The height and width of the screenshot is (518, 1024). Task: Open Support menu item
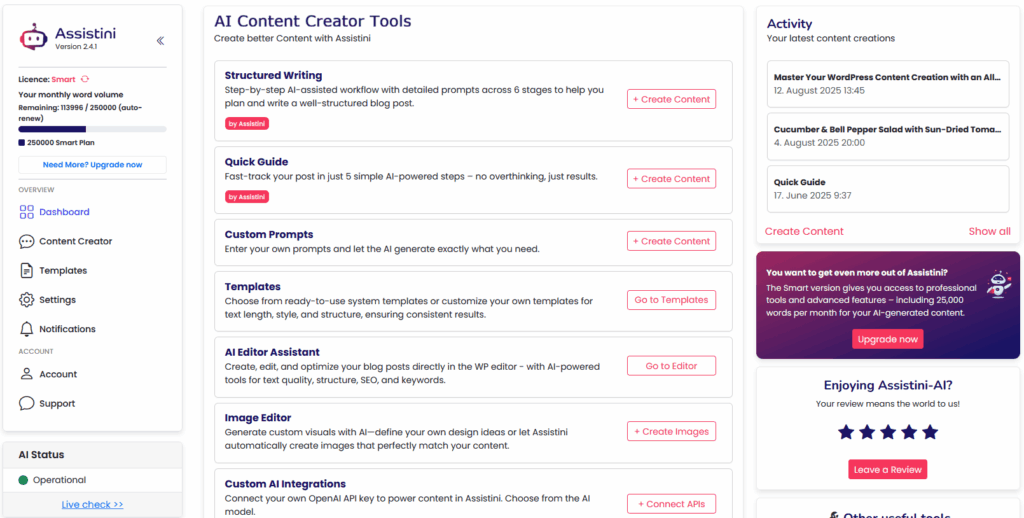point(57,404)
